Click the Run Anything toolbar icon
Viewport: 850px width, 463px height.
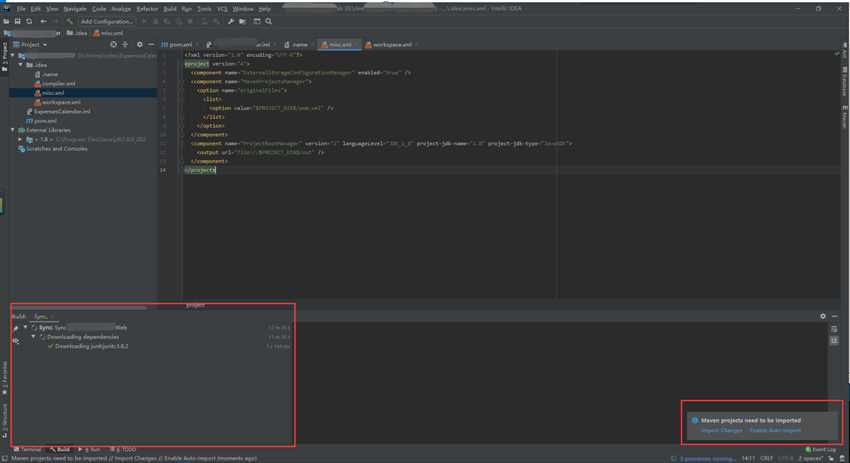click(257, 22)
